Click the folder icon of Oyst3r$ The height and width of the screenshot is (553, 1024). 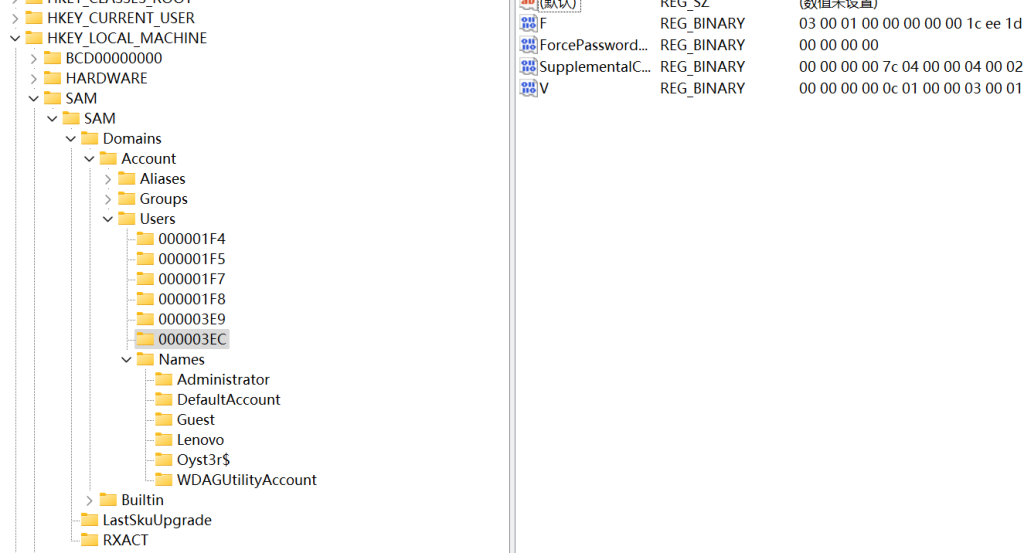(164, 460)
